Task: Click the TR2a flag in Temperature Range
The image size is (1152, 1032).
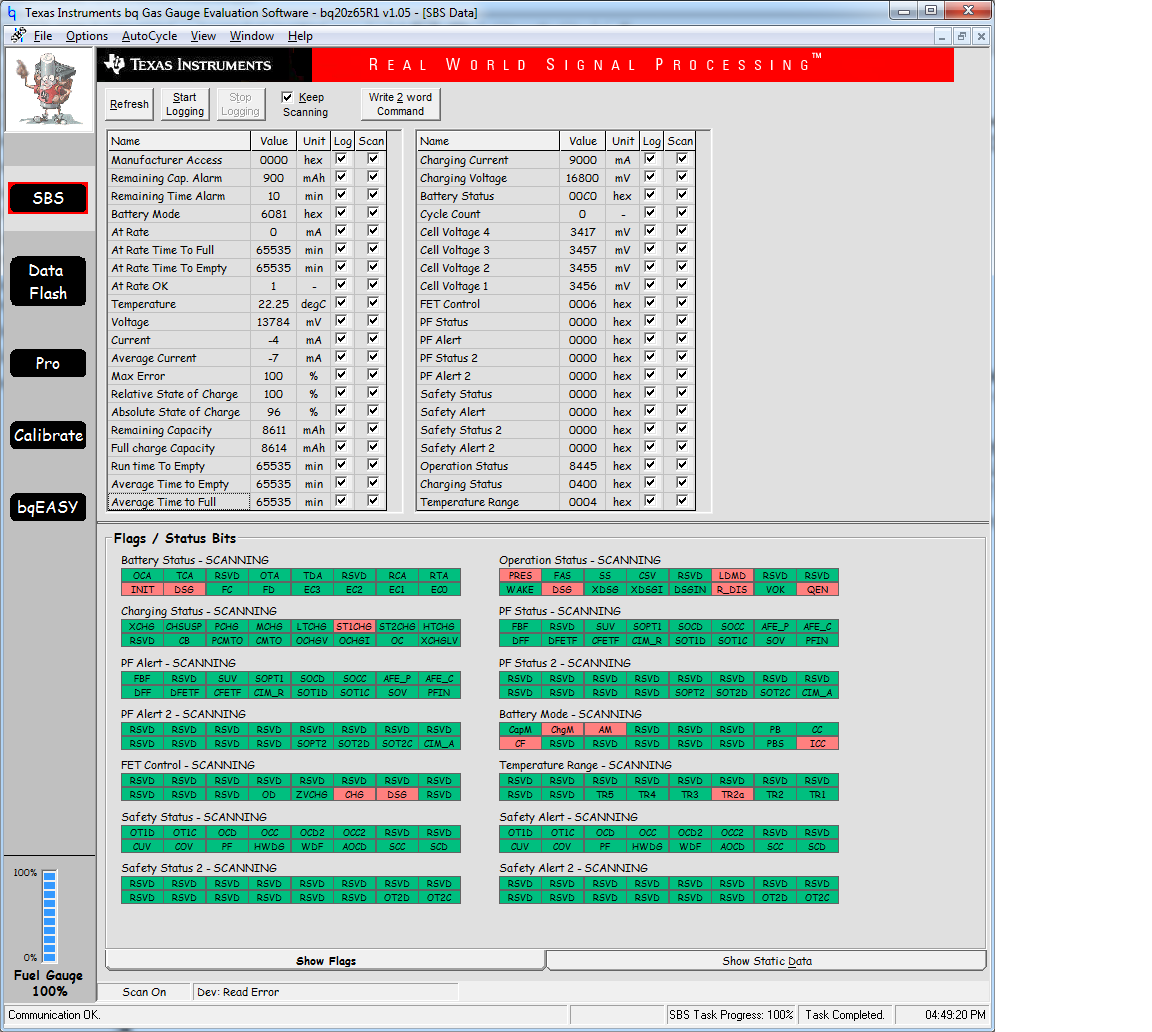Action: click(x=732, y=795)
